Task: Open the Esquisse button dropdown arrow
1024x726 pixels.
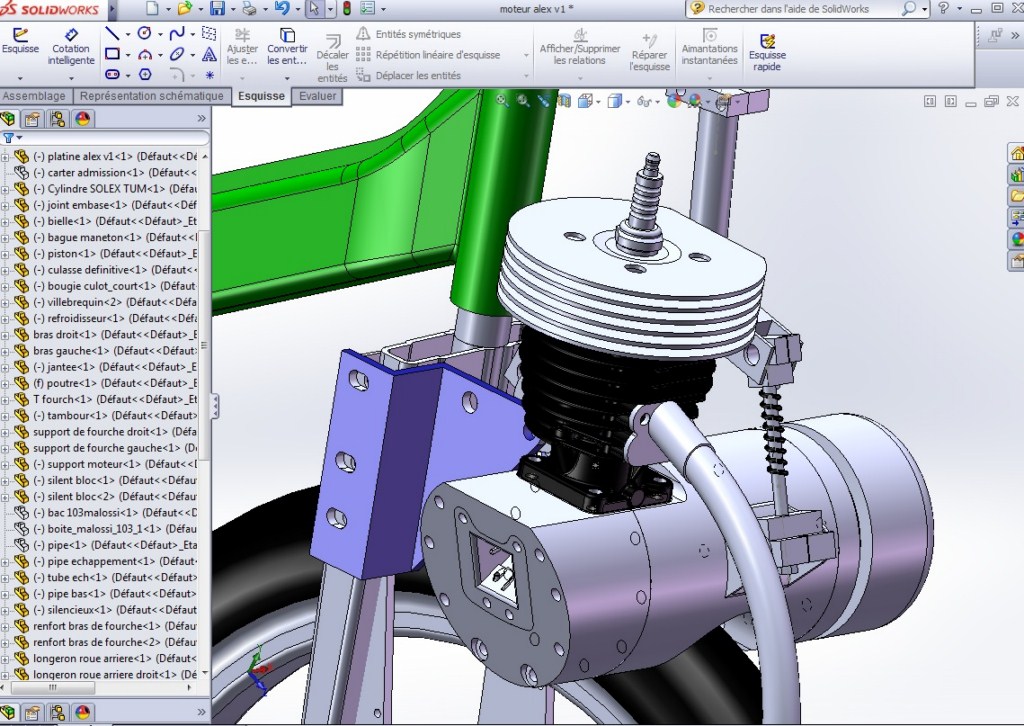Action: (x=20, y=78)
